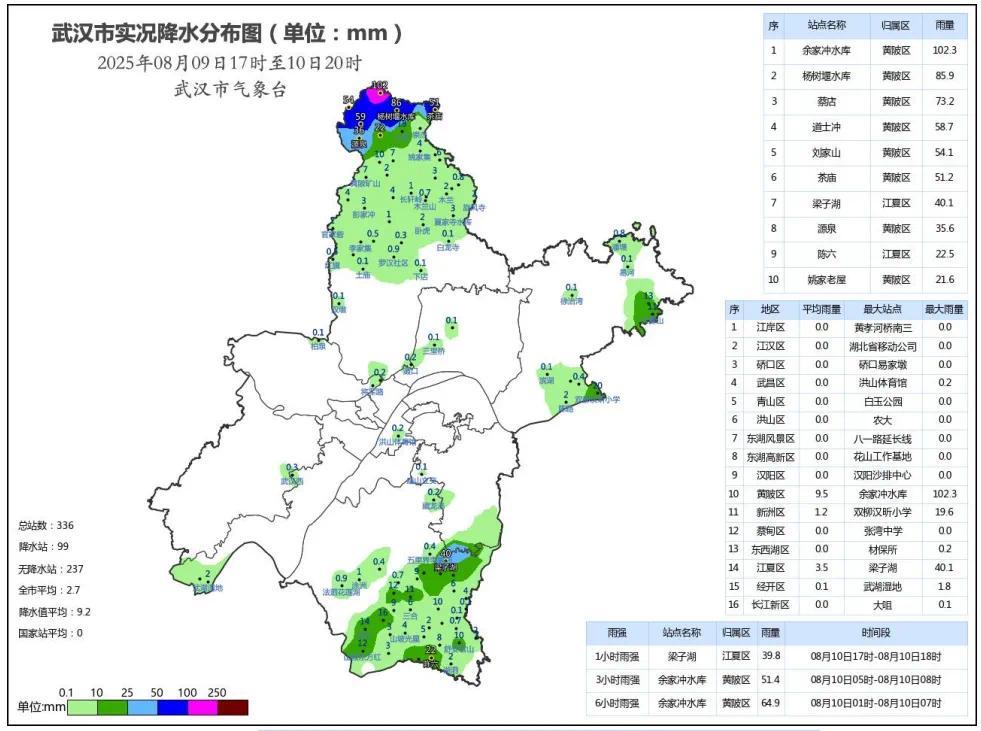Click '刘家山' in the ranking table

(826, 153)
